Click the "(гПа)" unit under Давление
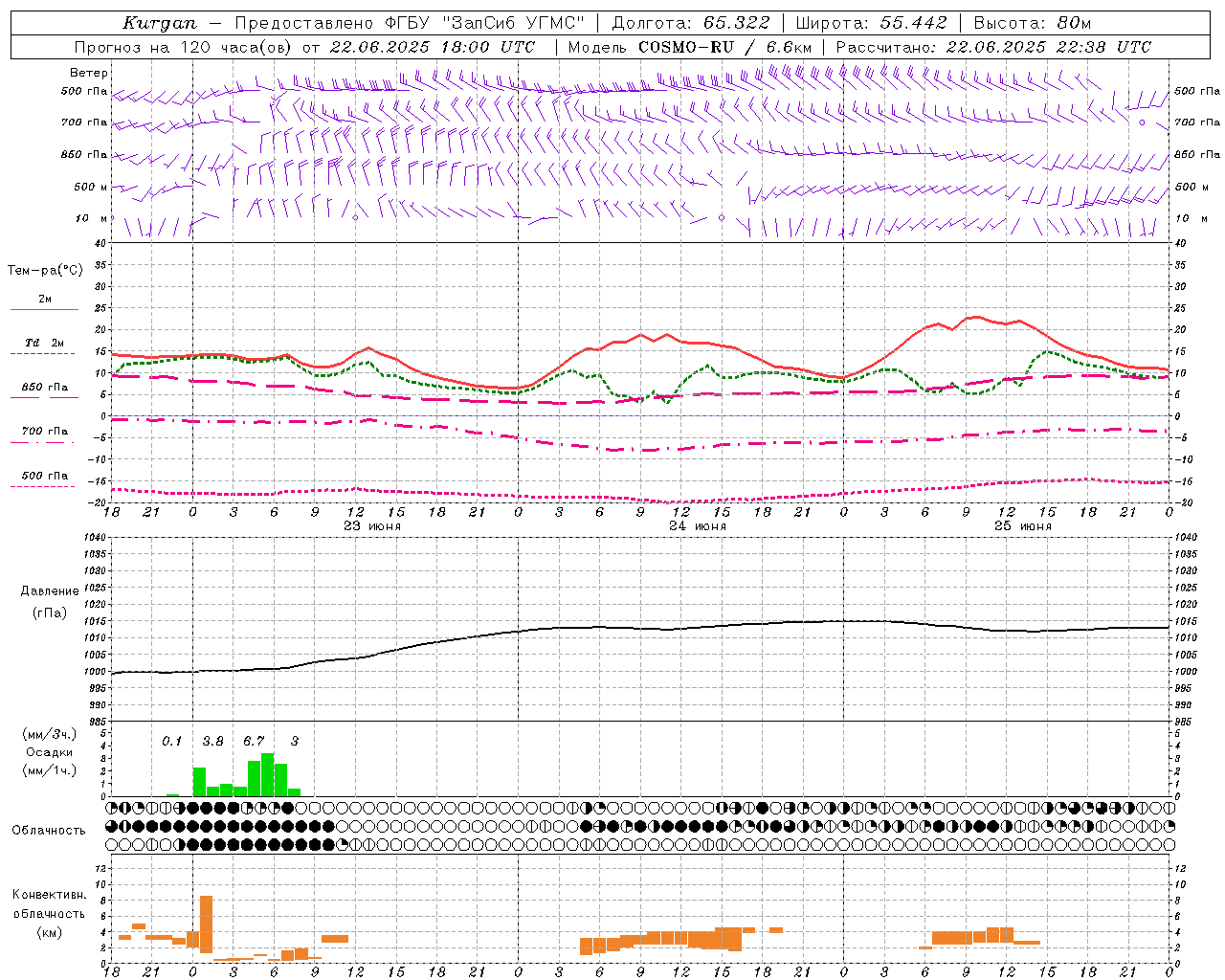The image size is (1225, 980). (x=50, y=613)
